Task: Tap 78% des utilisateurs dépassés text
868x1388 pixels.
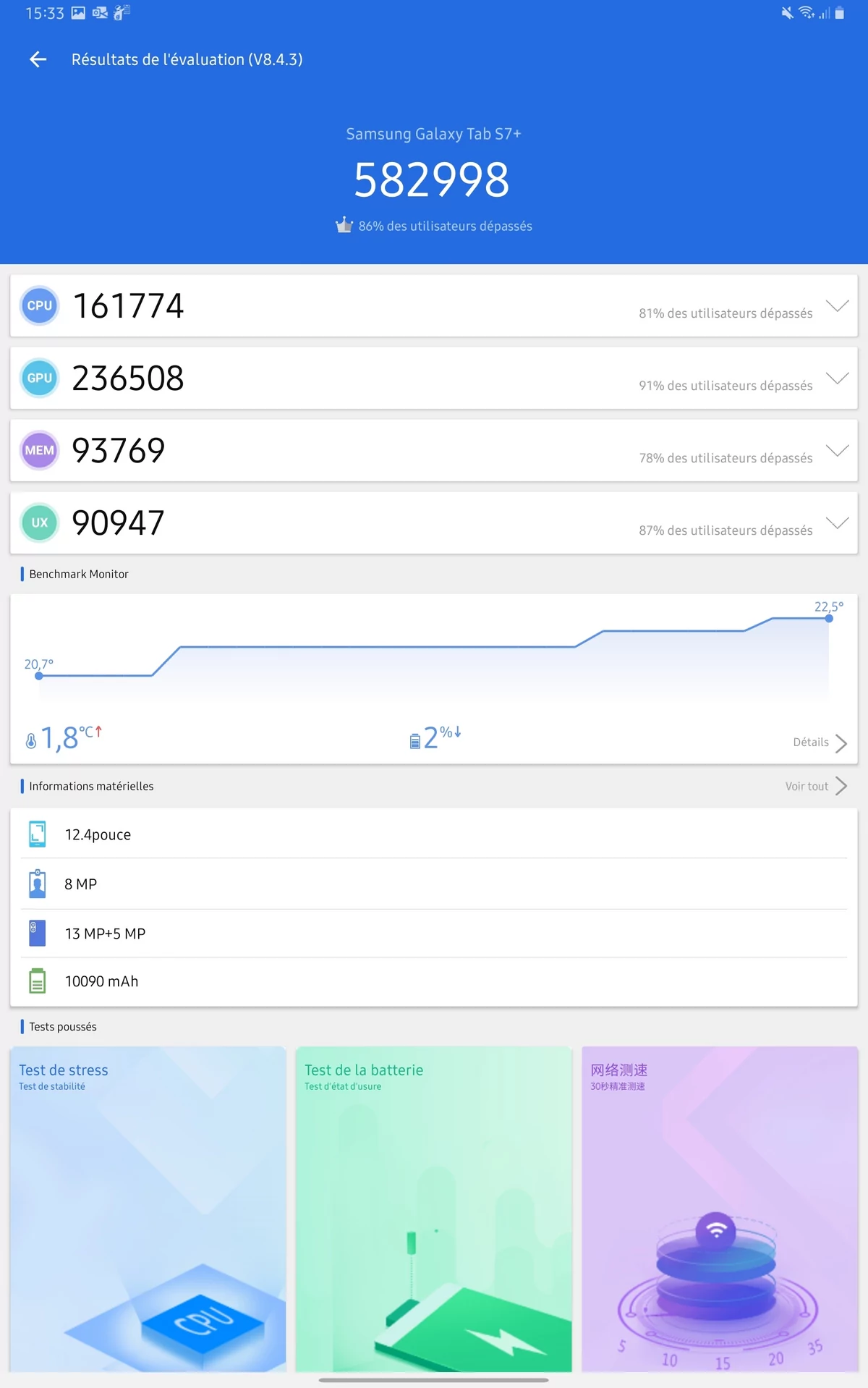Action: coord(726,458)
